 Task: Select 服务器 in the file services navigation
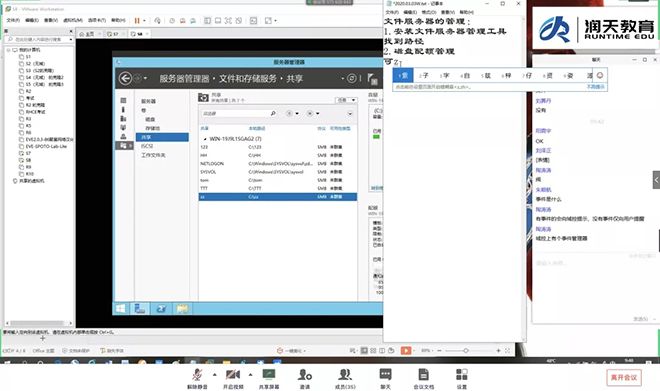[148, 101]
